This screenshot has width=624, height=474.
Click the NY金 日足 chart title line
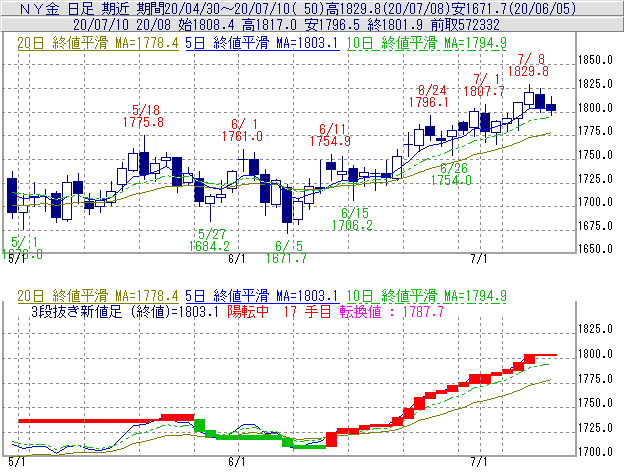[x=298, y=8]
